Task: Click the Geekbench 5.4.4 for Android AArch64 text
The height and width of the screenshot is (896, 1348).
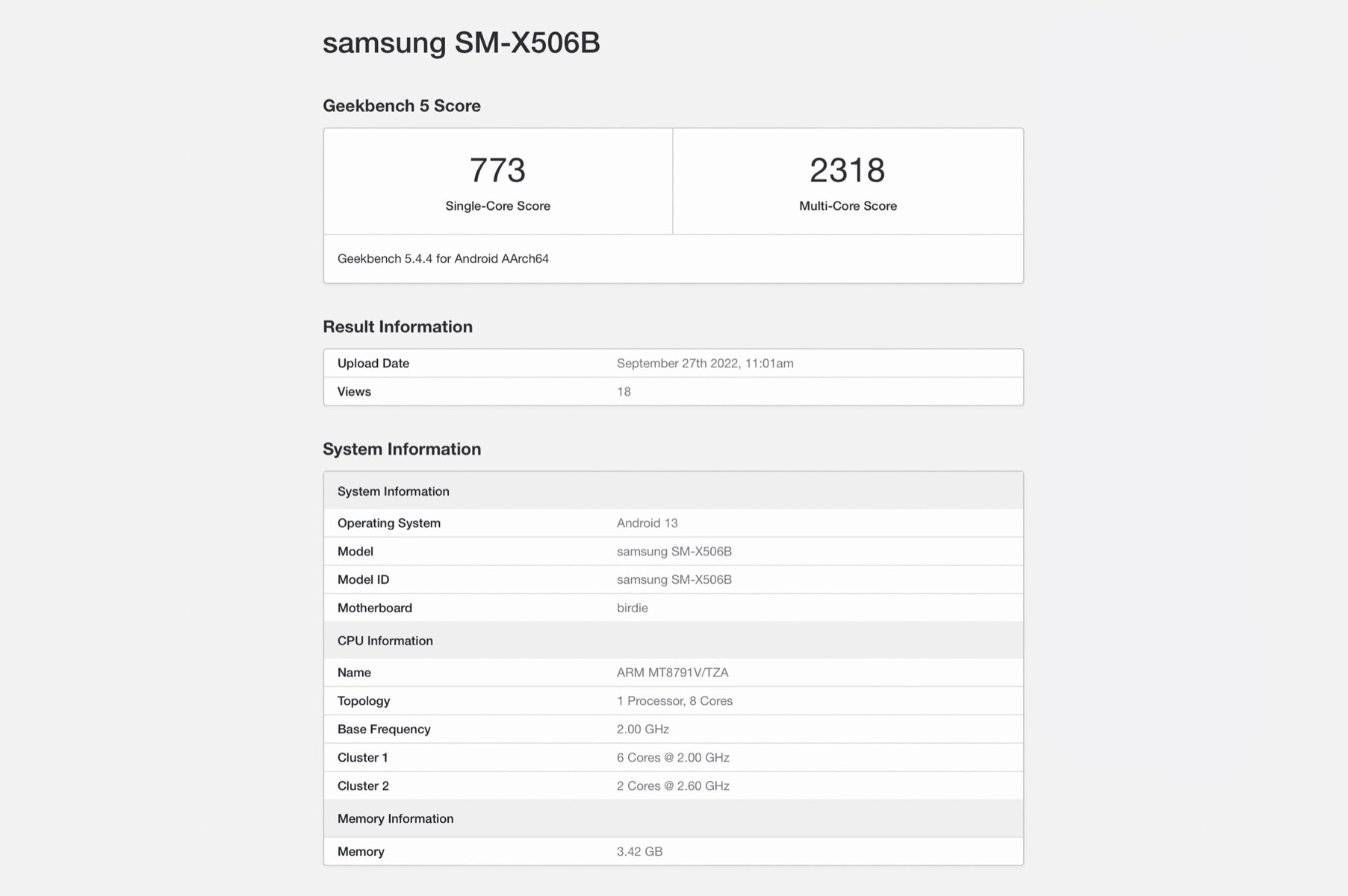Action: 443,259
